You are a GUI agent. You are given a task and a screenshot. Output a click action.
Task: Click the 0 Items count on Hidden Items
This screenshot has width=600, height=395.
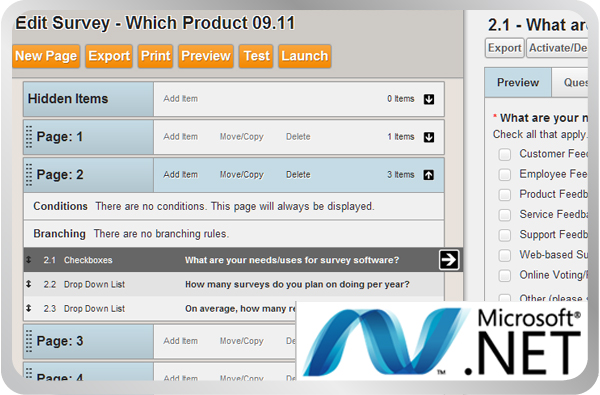[x=401, y=99]
